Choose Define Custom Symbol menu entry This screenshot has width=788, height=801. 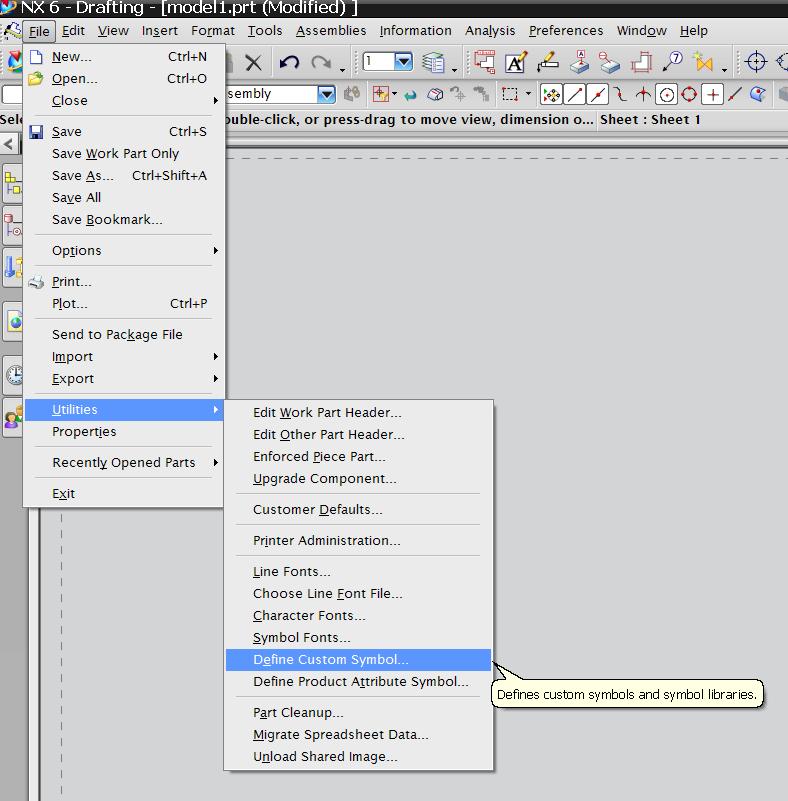coord(359,659)
